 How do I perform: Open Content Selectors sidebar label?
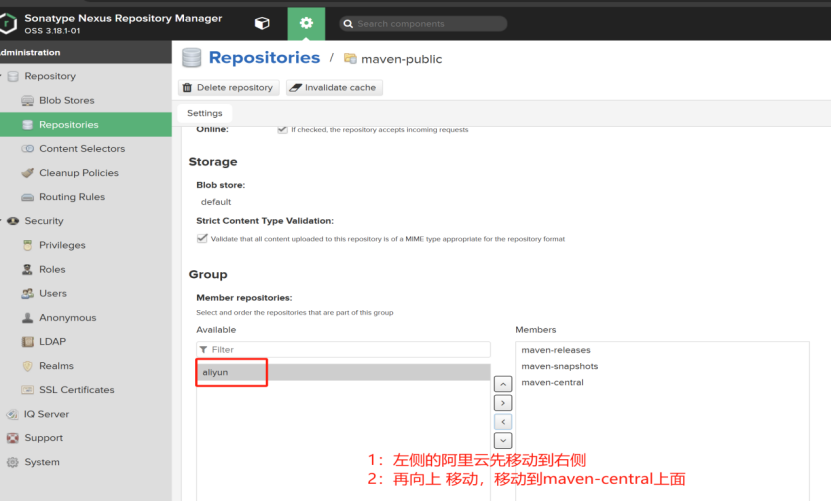click(x=82, y=148)
